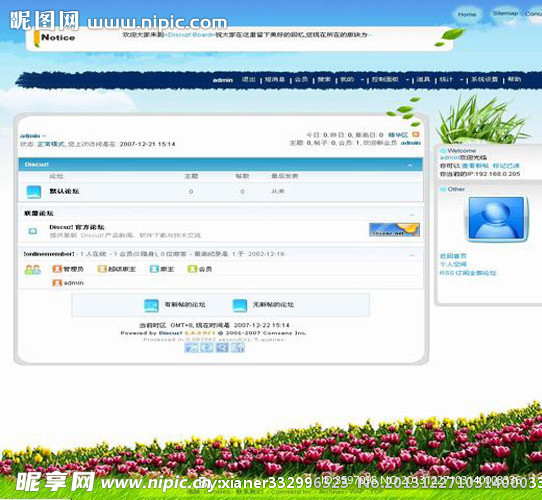
Task: Click the first footer icon below the copyright
Action: click(x=191, y=347)
